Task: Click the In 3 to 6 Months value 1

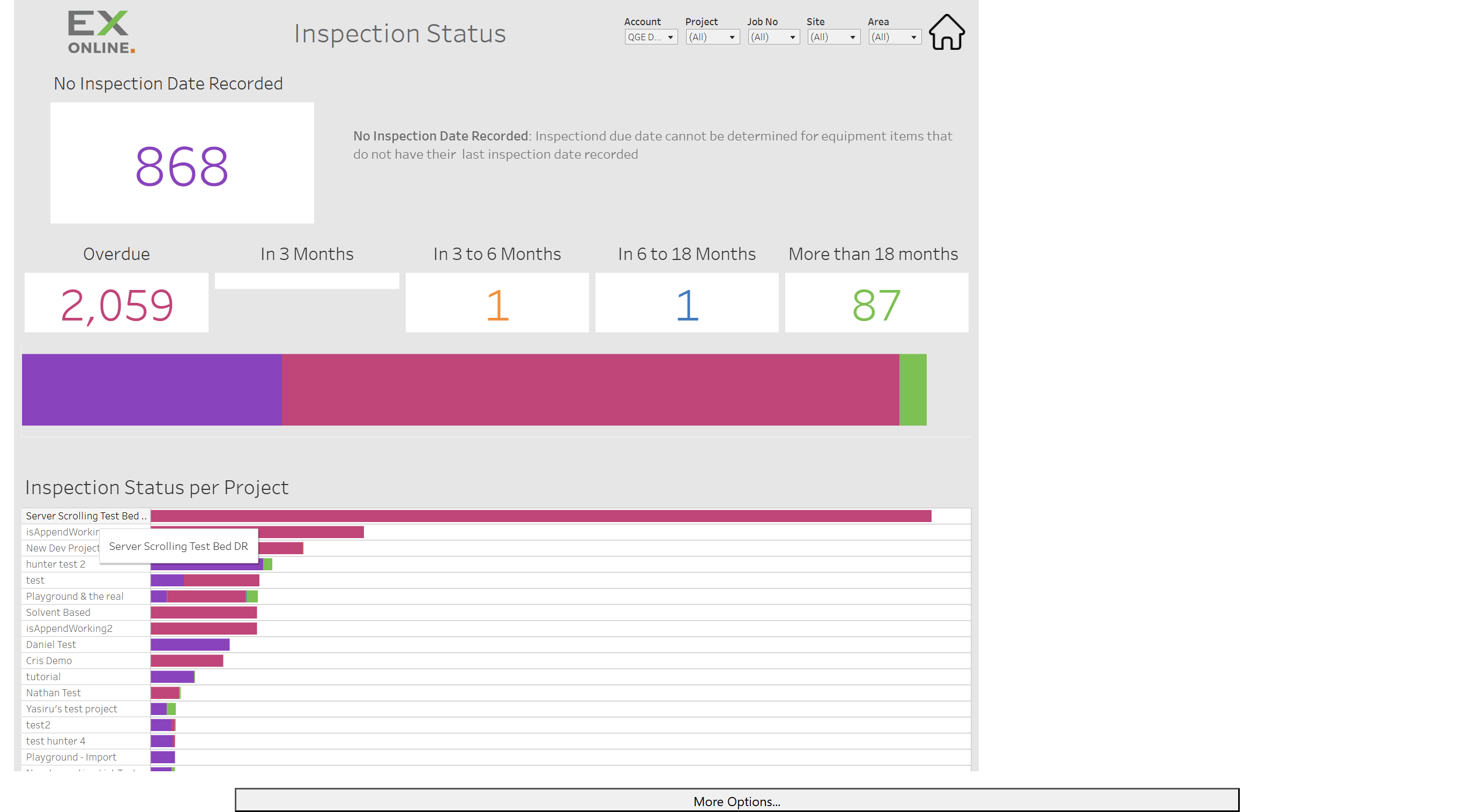Action: click(x=497, y=305)
